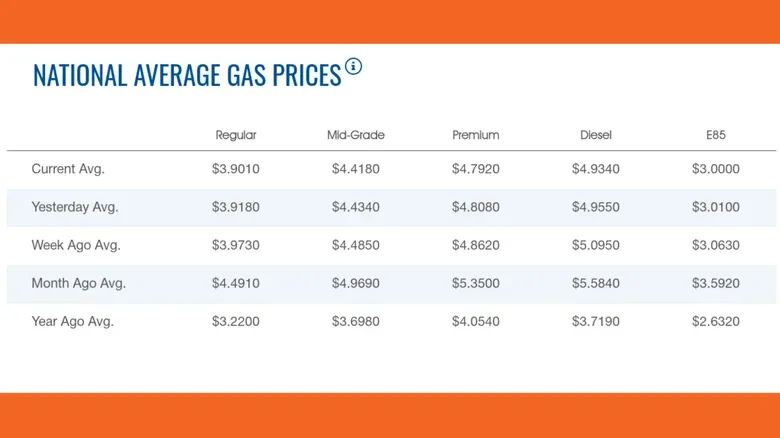Select the Mid-Grade column header
The height and width of the screenshot is (438, 780).
[x=356, y=135]
